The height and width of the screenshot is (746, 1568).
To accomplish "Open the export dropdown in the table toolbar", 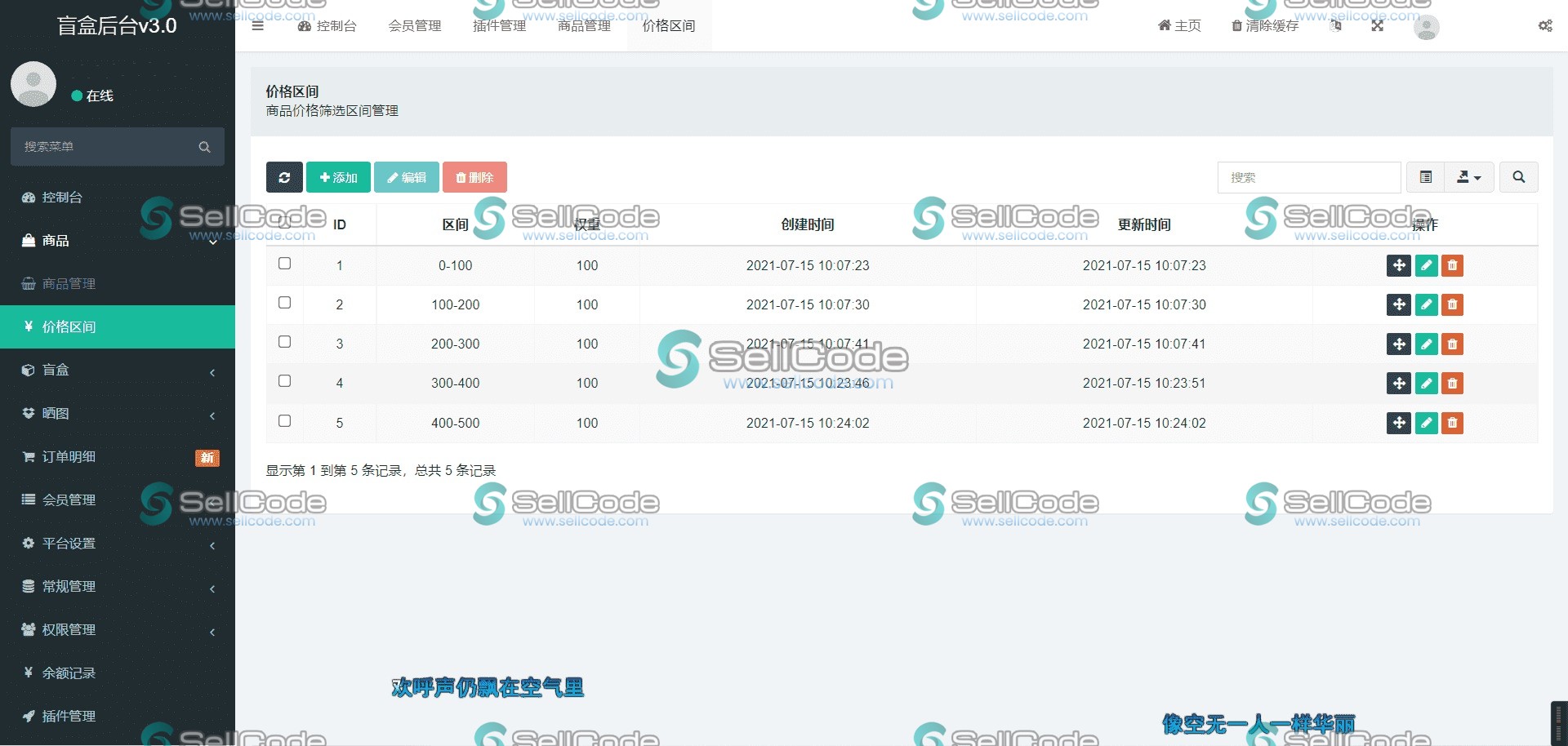I will point(1468,177).
